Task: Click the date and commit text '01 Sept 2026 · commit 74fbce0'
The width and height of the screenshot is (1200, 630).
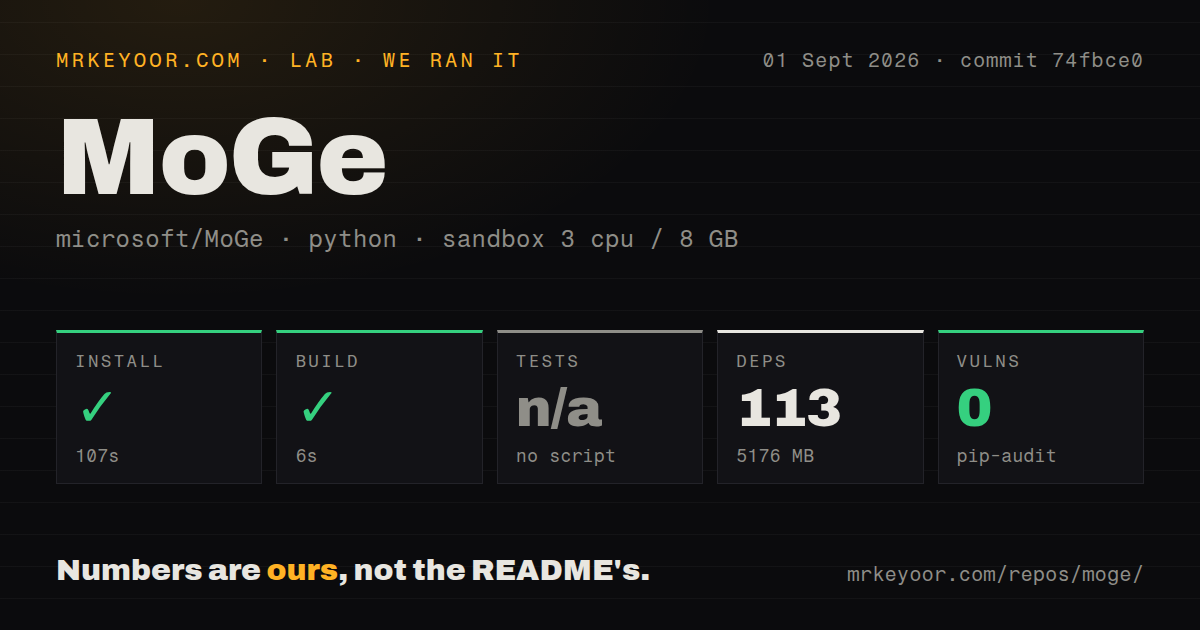Action: (953, 61)
